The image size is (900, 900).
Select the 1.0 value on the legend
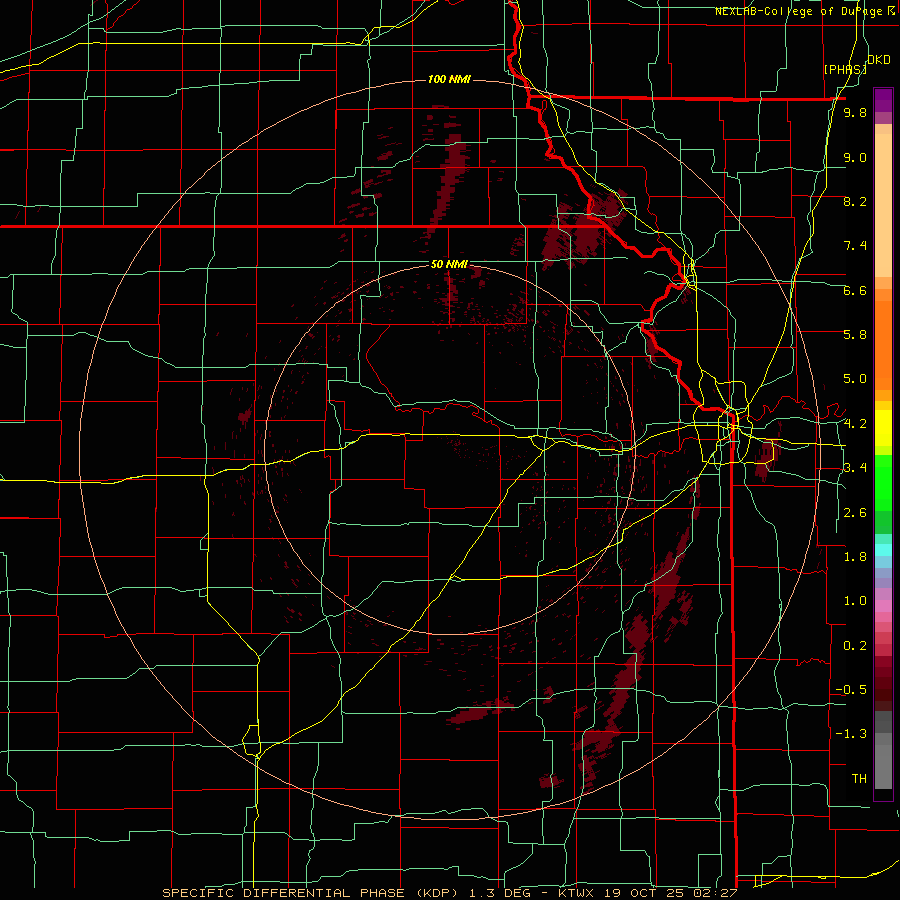pos(855,601)
